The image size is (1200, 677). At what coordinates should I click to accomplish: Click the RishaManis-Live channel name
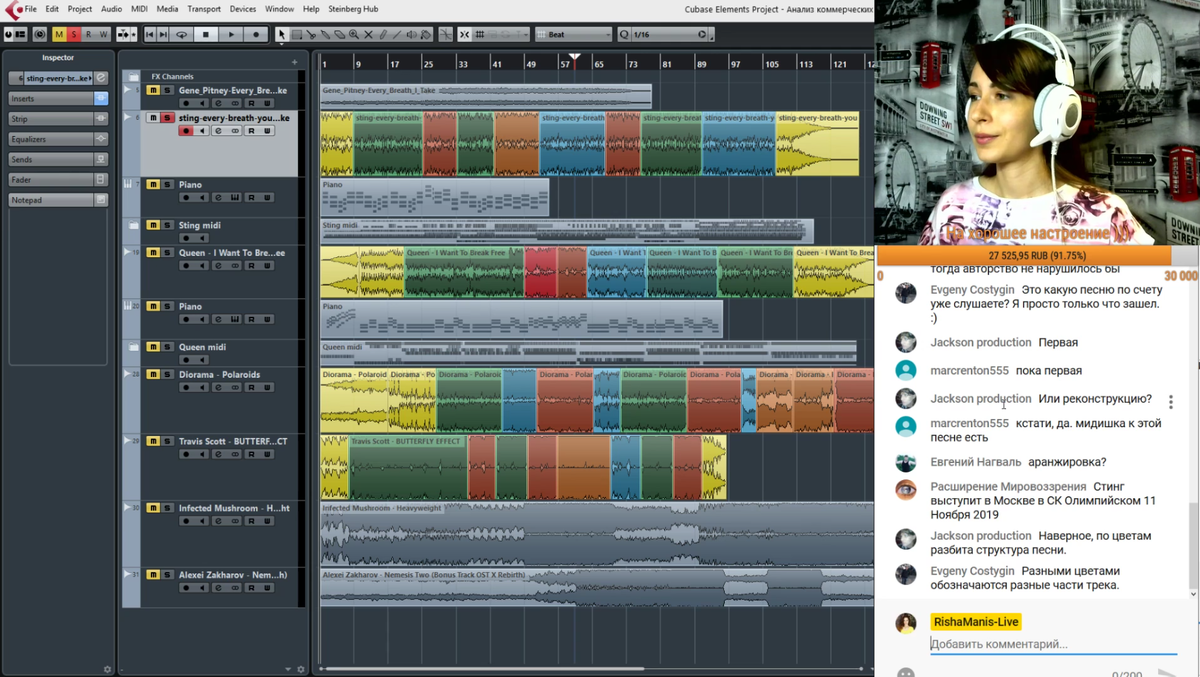pos(975,622)
